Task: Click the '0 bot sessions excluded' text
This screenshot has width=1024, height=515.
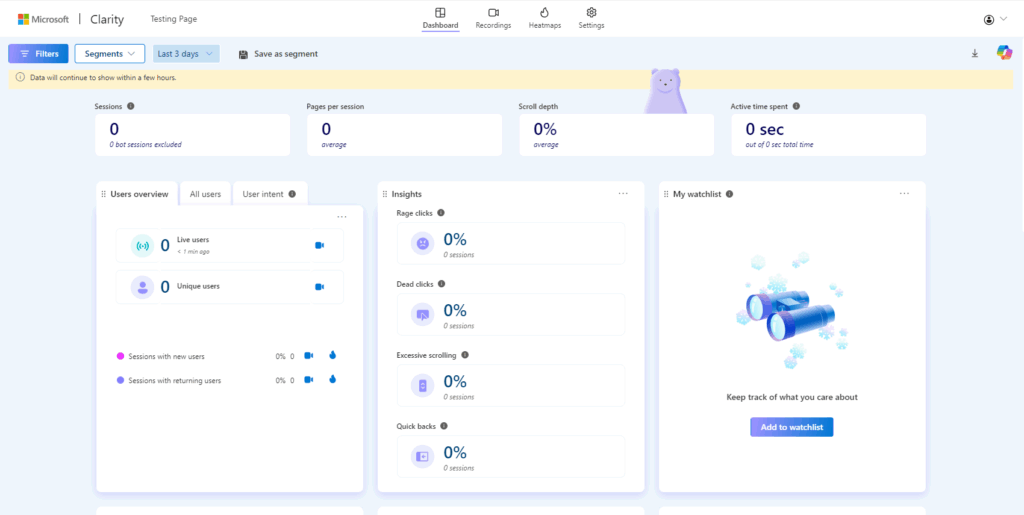Action: pos(146,145)
